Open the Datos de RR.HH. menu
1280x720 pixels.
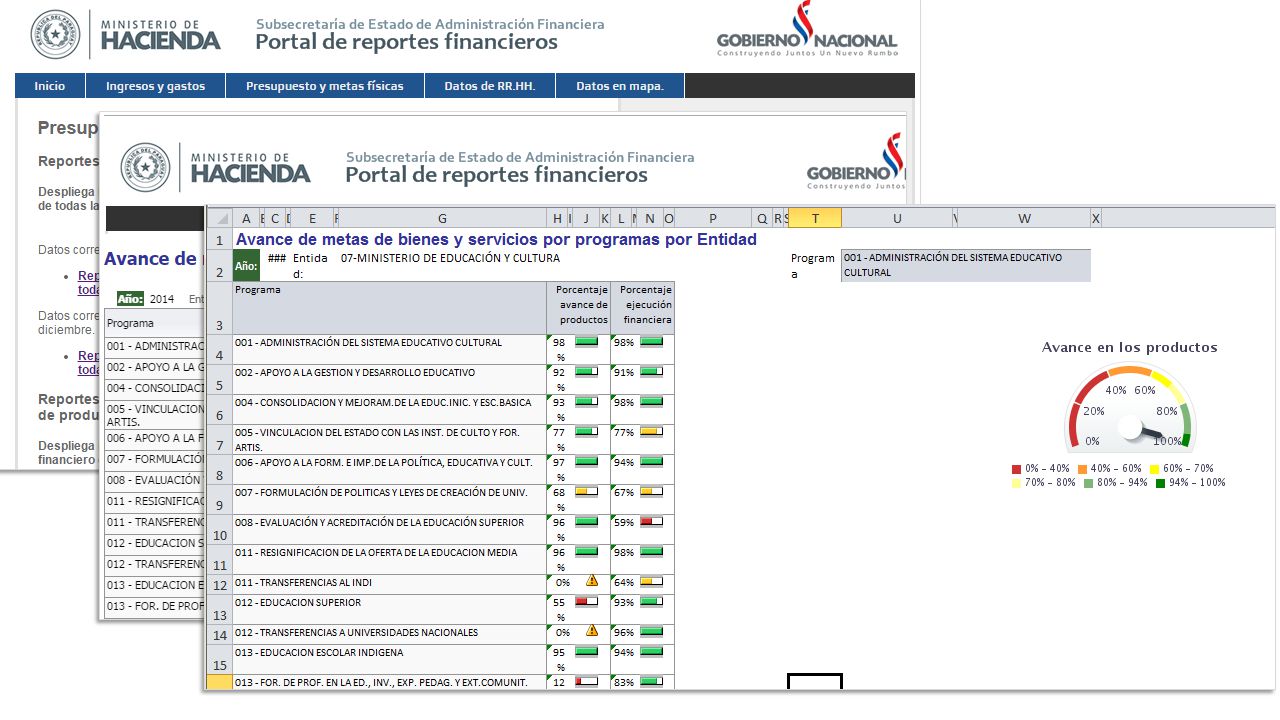[490, 86]
